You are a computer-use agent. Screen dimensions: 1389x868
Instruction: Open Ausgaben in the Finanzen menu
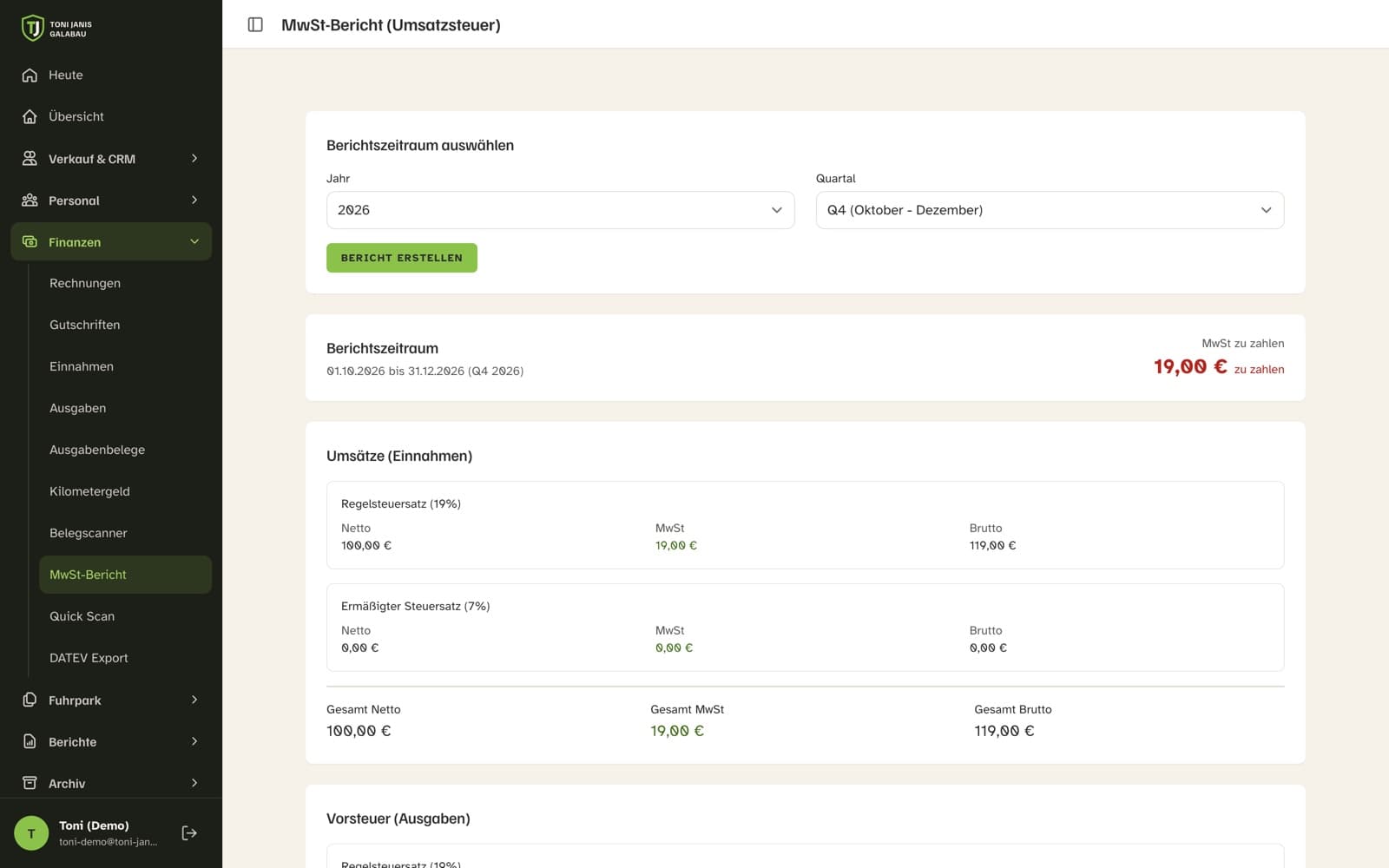125,408
